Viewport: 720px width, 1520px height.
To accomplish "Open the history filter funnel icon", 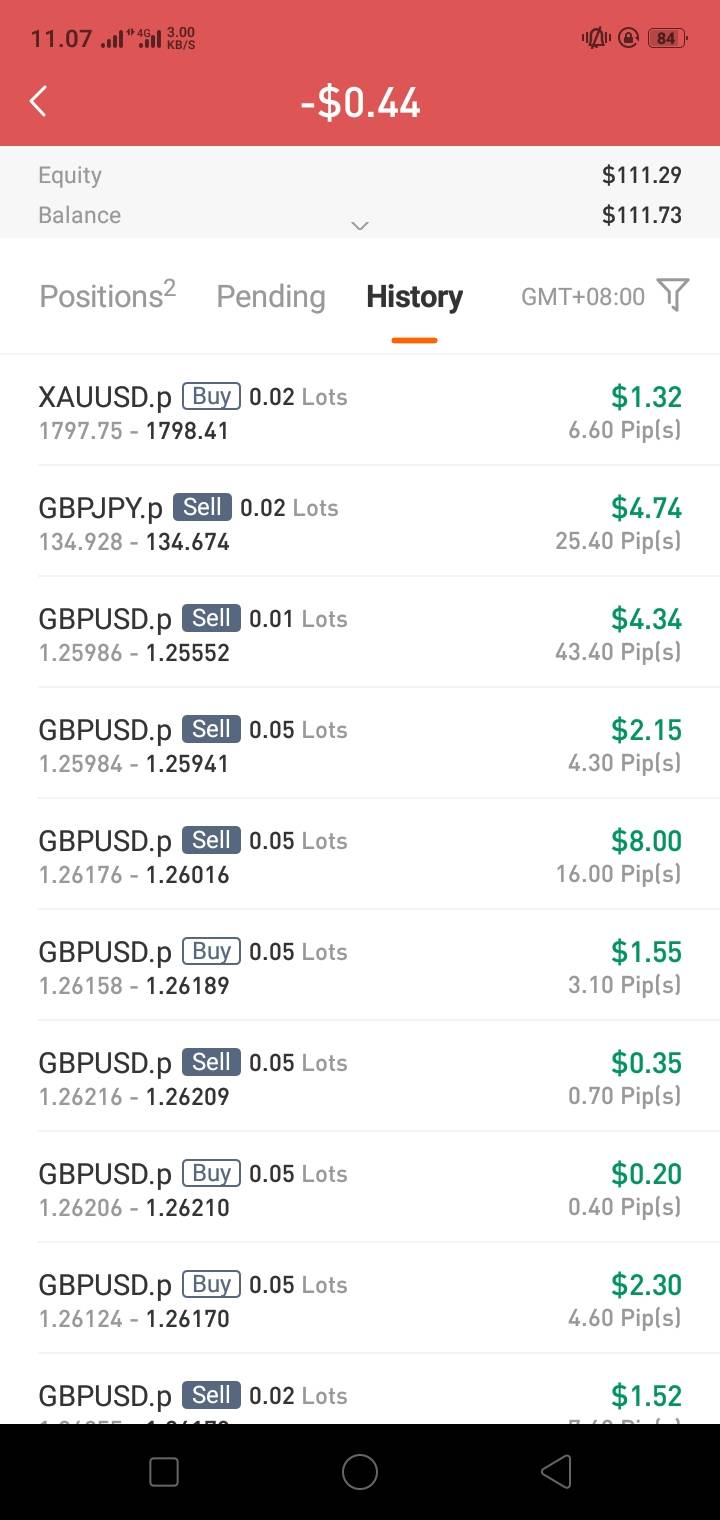I will (x=674, y=295).
